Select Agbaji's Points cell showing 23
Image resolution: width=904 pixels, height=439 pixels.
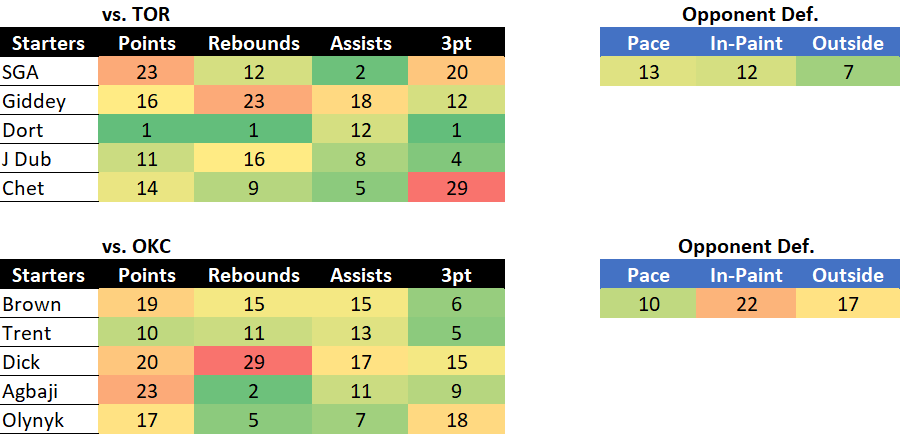[x=146, y=391]
